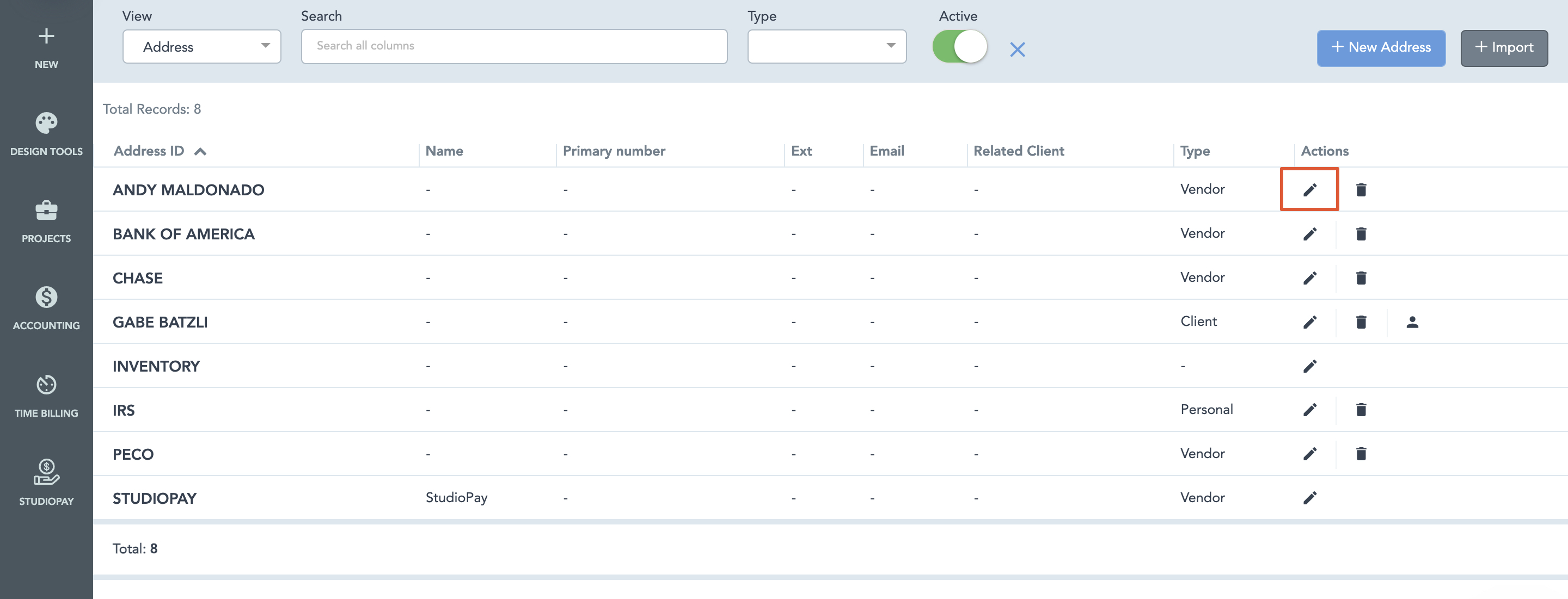Click the Import button
1568x599 pixels.
click(1503, 48)
